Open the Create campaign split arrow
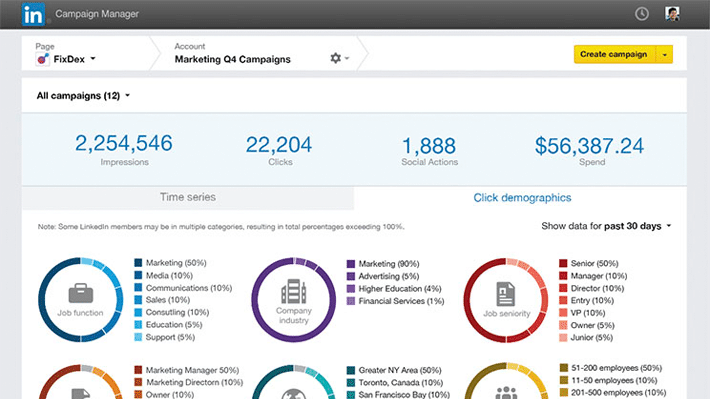Viewport: 710px width, 399px height. coord(664,54)
